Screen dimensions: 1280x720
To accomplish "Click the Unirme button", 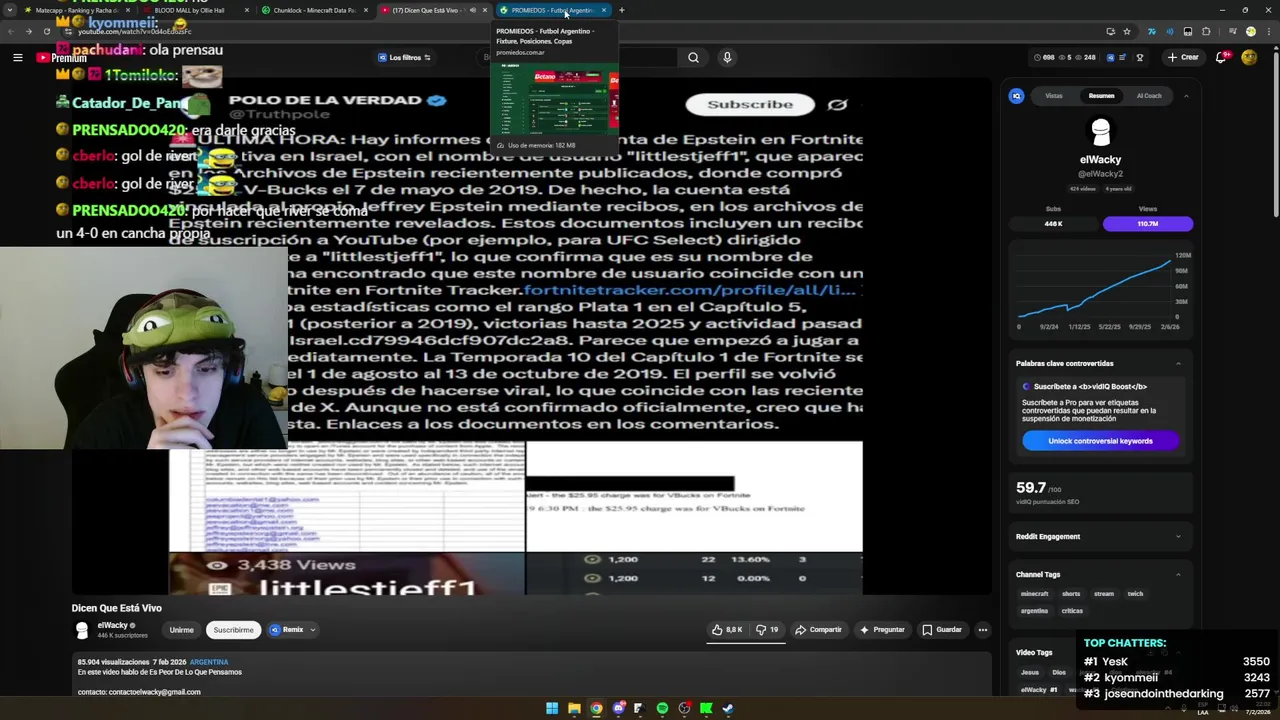I will tap(181, 630).
